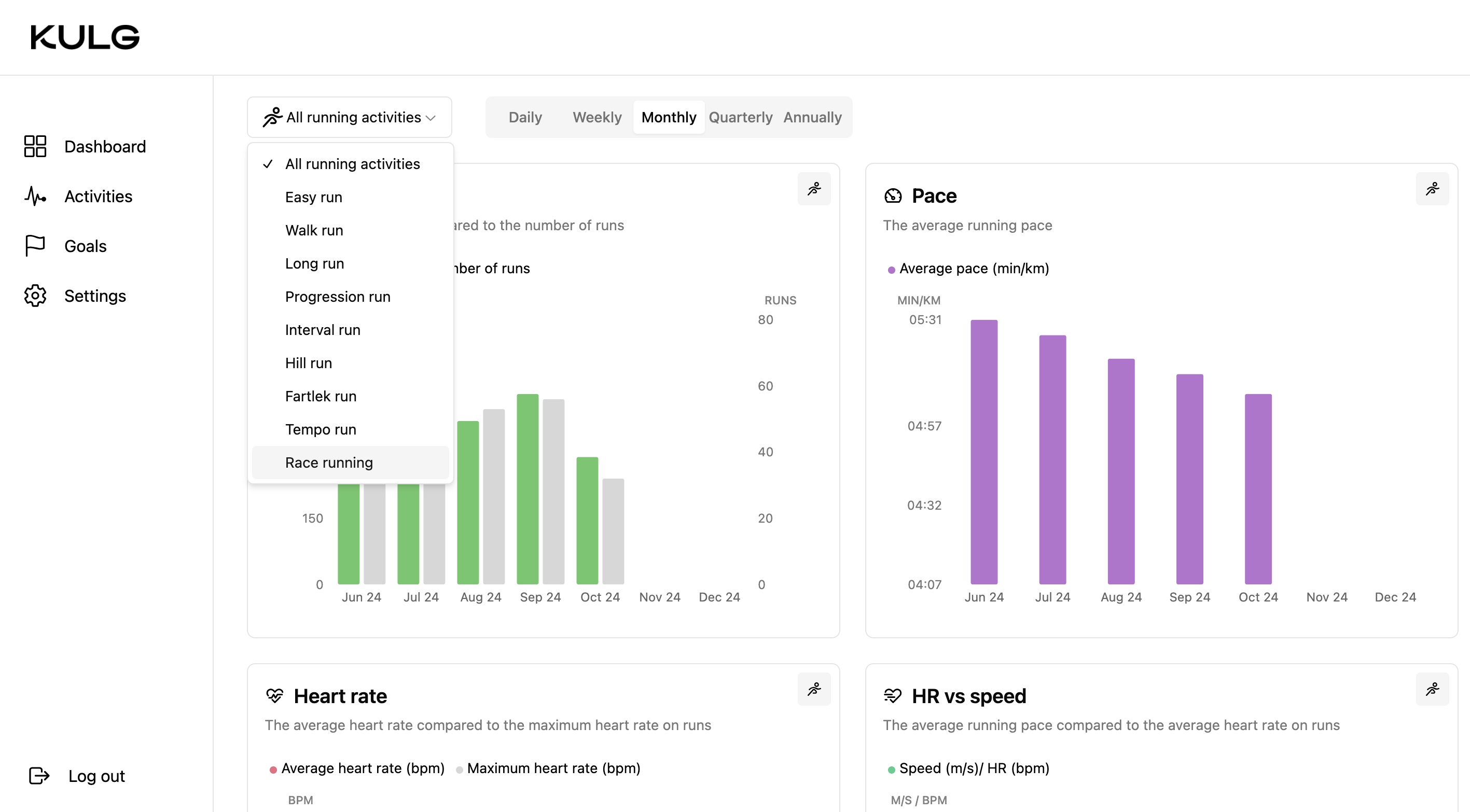Click the runner icon on Pace card

click(1432, 189)
